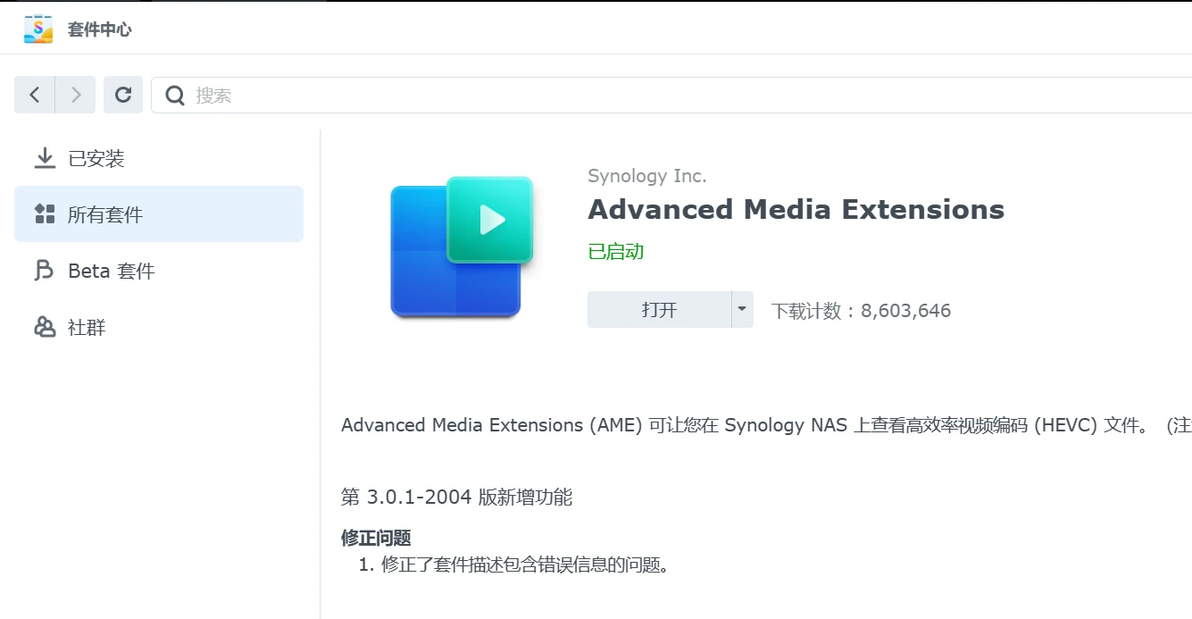Click the Advanced Media Extensions title

point(796,209)
